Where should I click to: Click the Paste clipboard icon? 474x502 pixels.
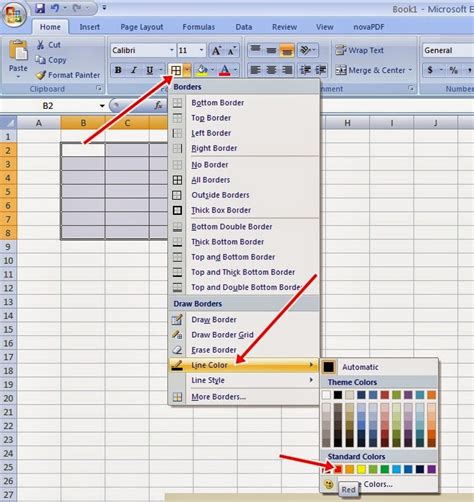click(18, 51)
